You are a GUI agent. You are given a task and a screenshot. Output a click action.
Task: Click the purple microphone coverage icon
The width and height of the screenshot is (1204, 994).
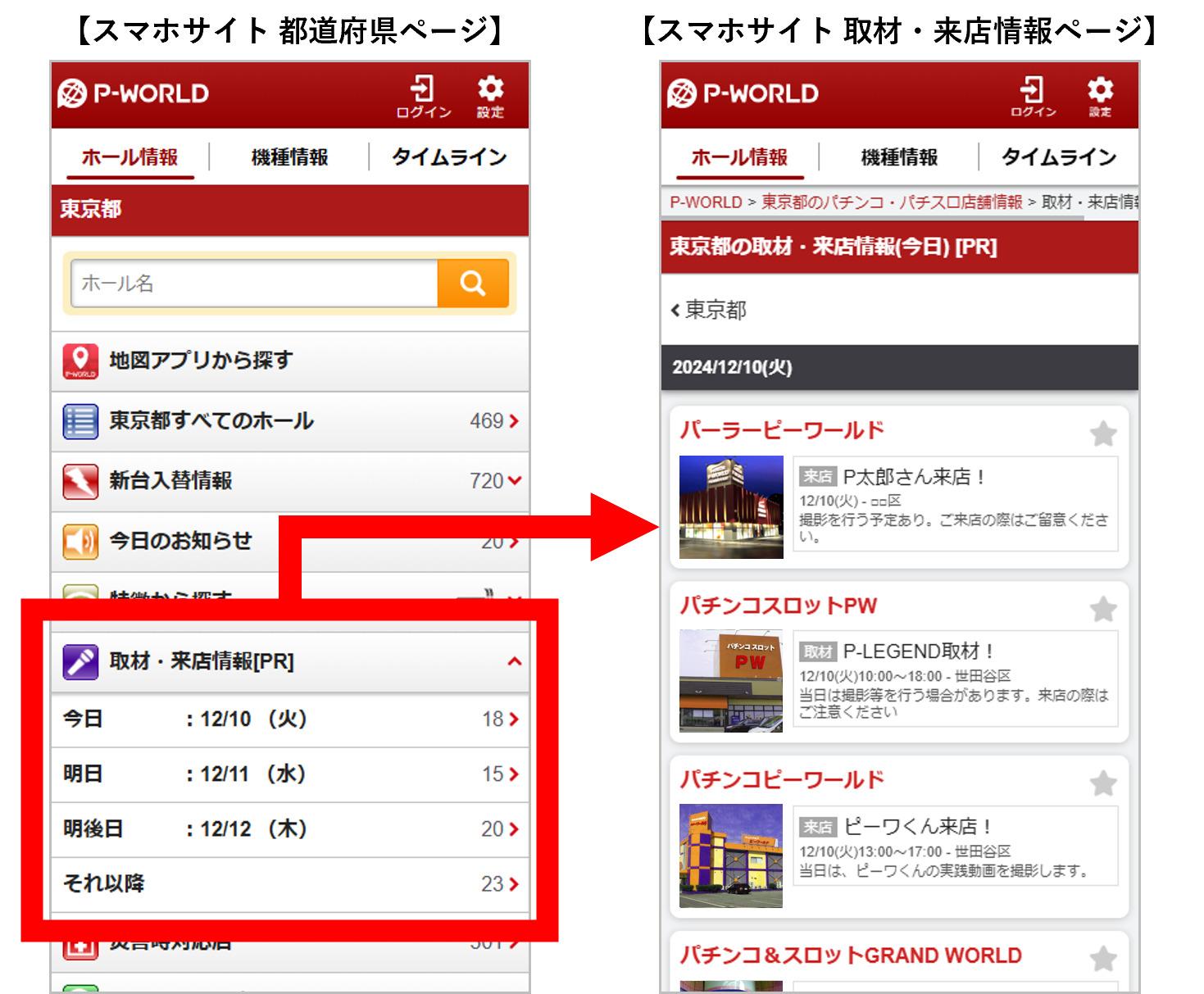tap(80, 661)
